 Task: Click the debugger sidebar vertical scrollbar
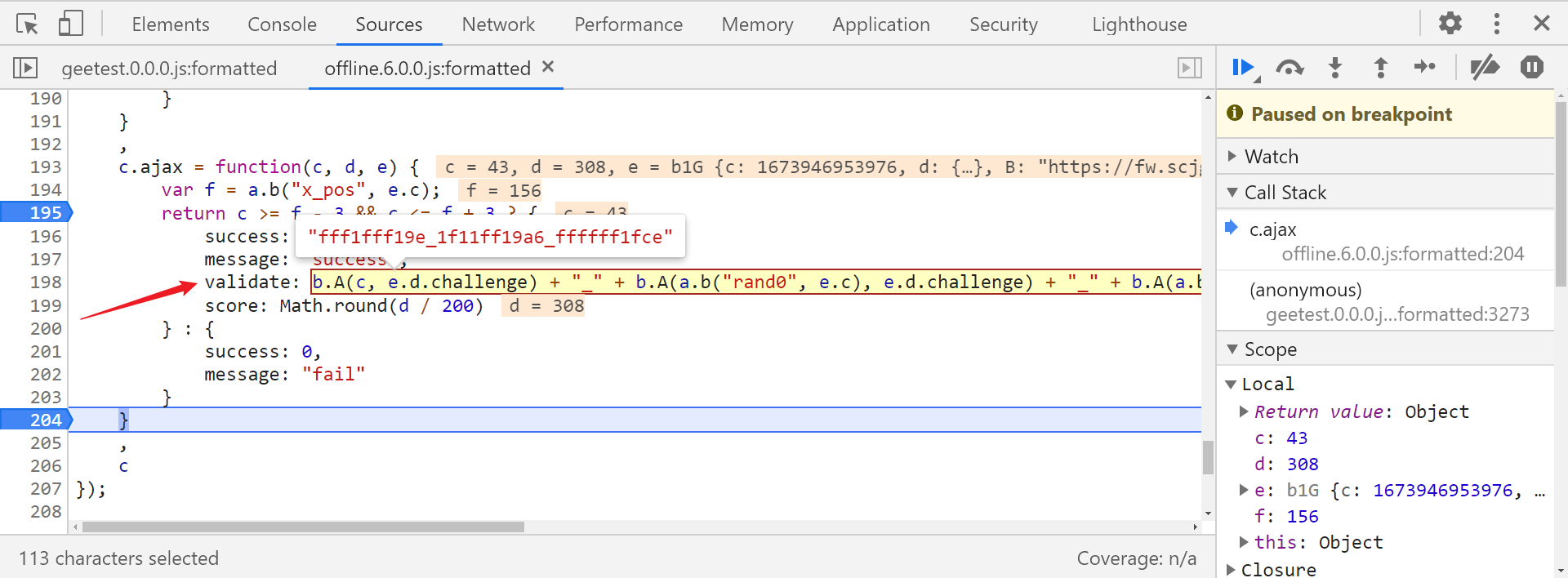coord(1561,194)
